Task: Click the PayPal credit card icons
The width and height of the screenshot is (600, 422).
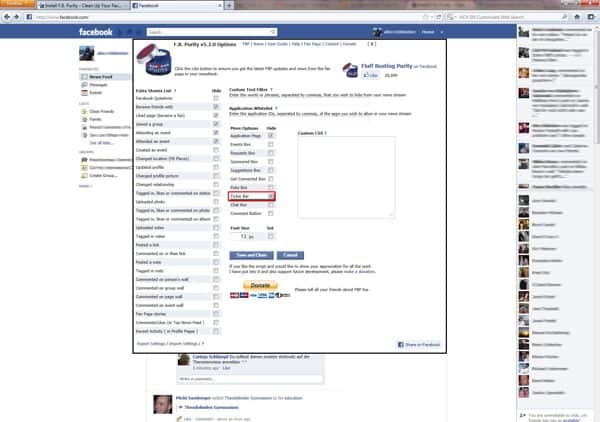Action: pyautogui.click(x=260, y=295)
